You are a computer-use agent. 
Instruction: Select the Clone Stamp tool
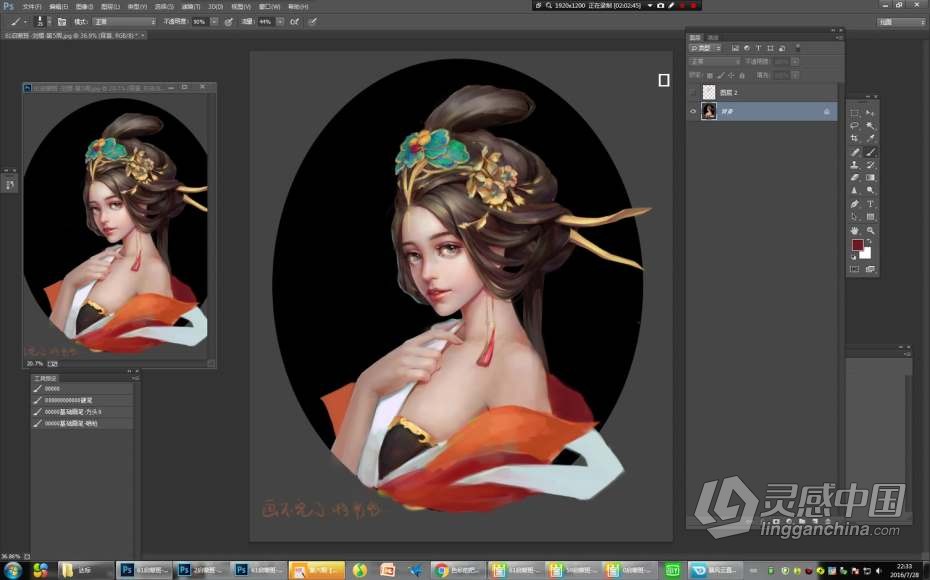coord(854,165)
